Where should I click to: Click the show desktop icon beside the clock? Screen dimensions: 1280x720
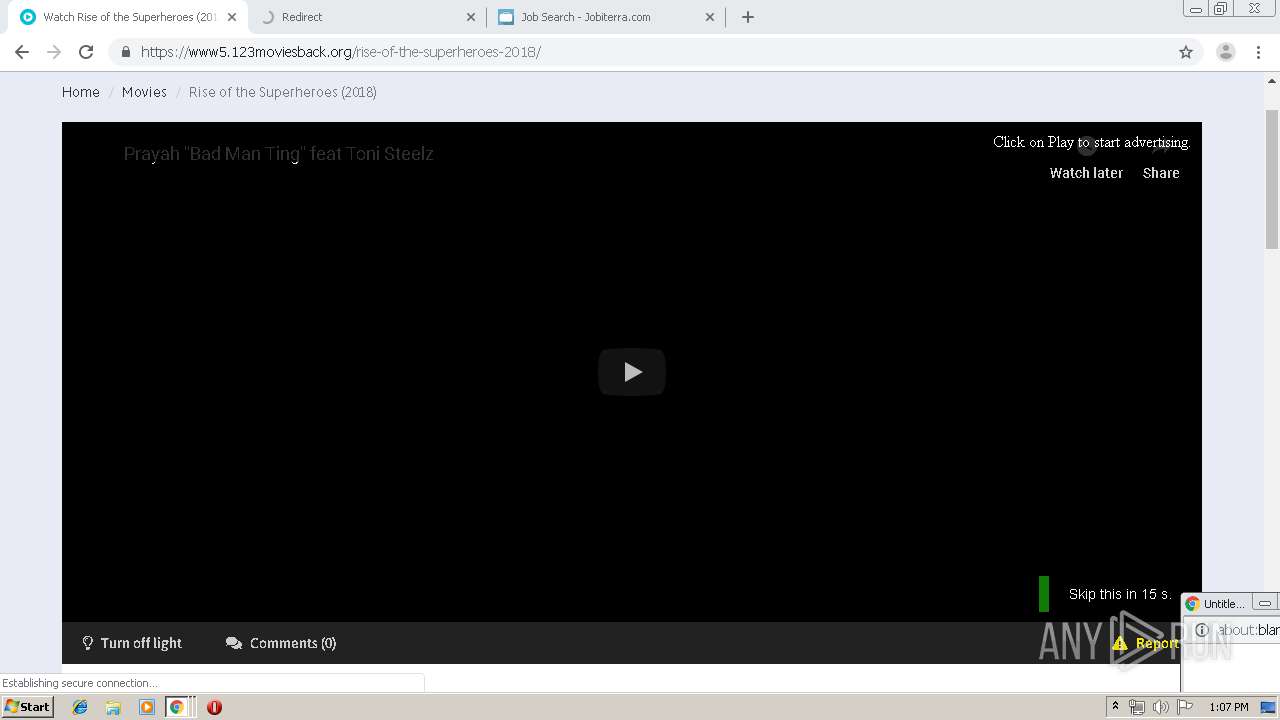[1268, 707]
